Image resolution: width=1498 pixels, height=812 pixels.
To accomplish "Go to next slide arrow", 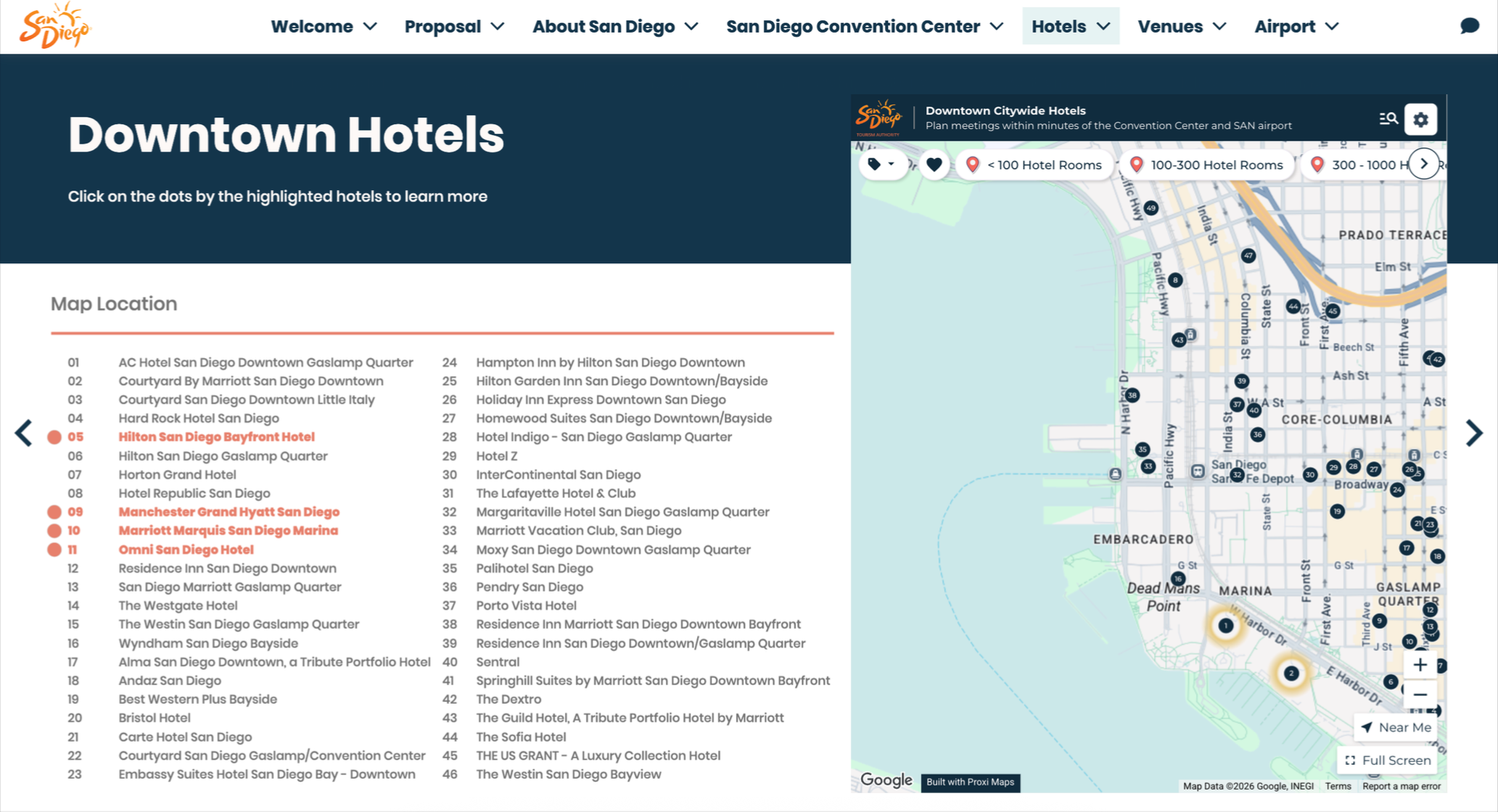I will [1473, 433].
